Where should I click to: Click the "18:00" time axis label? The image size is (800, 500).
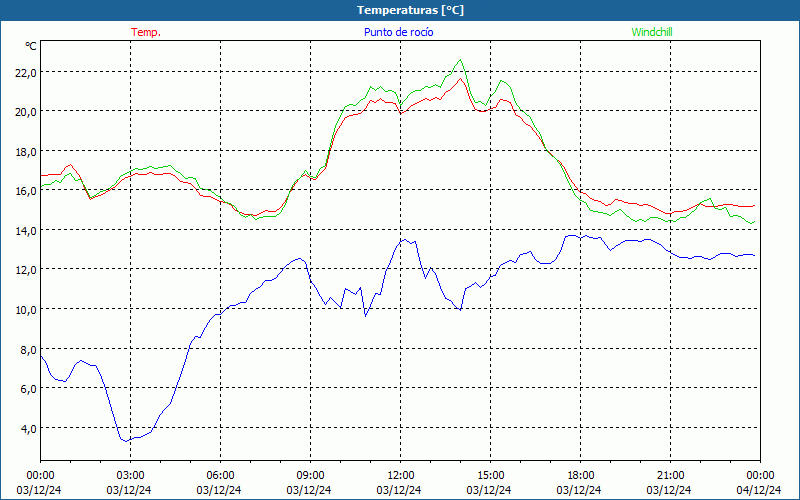(581, 476)
